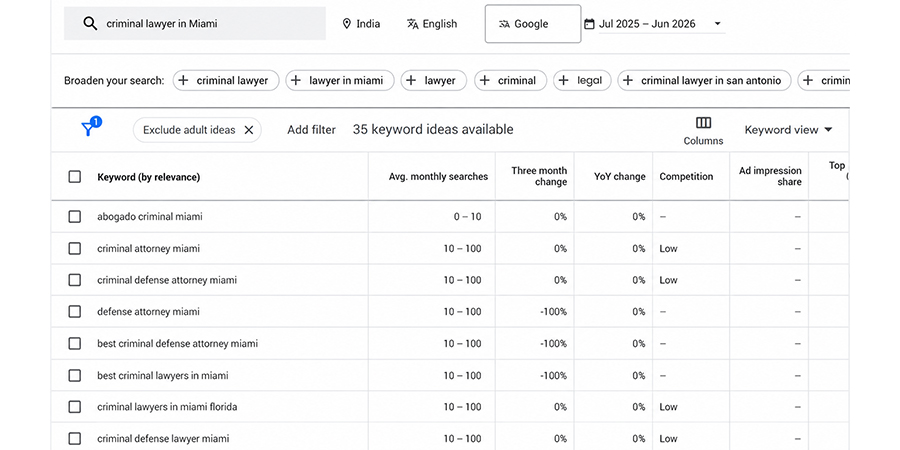Click the 'abogado criminal miami' keyword

(150, 217)
